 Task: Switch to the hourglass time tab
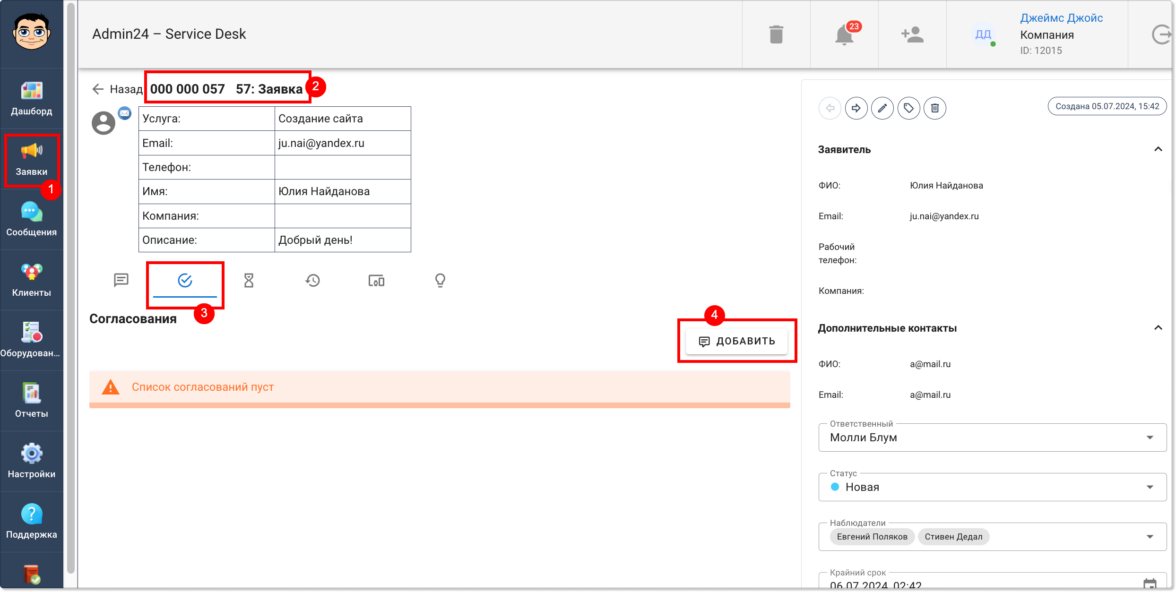pyautogui.click(x=249, y=280)
